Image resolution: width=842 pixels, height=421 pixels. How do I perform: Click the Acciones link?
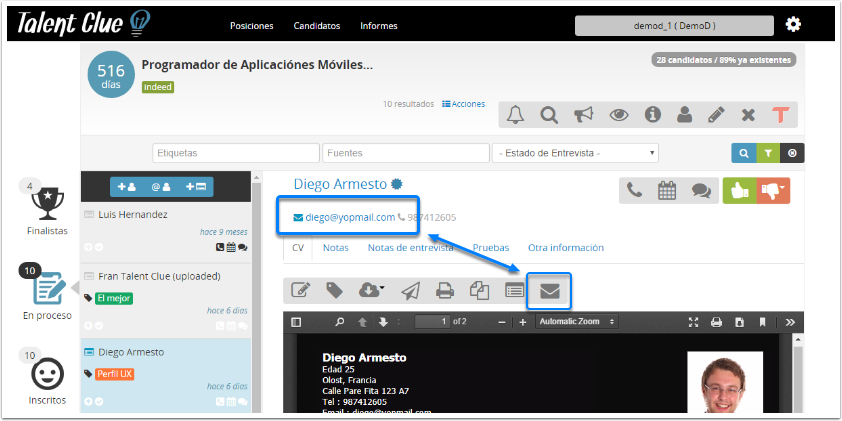pos(463,104)
